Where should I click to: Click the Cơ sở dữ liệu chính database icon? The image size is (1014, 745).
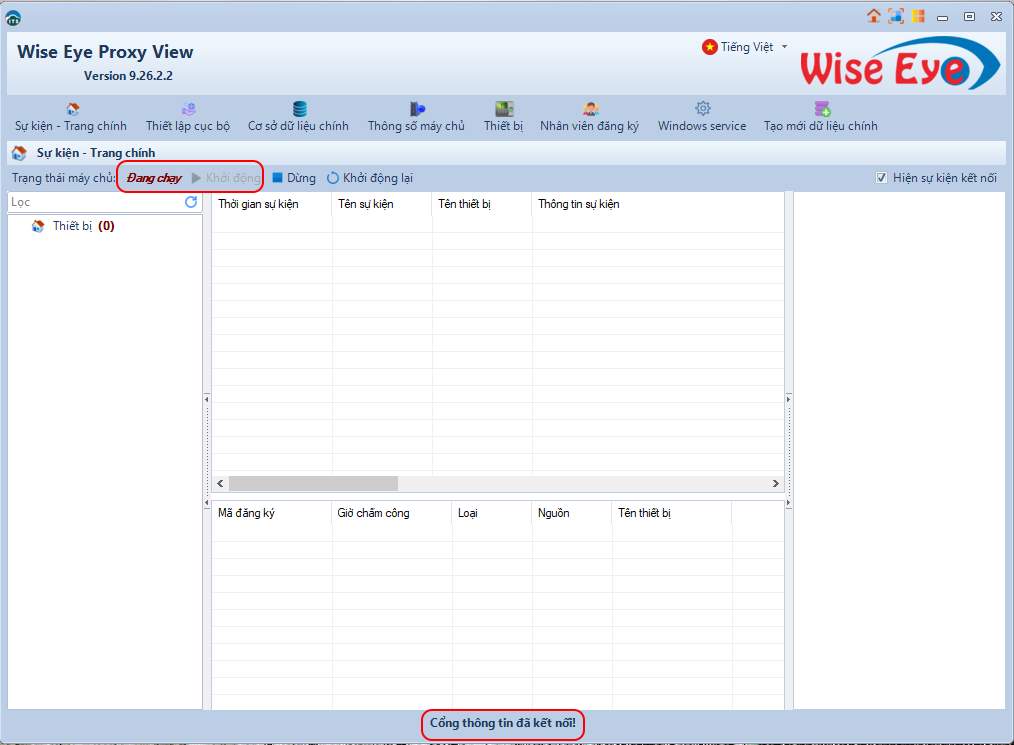pyautogui.click(x=299, y=109)
